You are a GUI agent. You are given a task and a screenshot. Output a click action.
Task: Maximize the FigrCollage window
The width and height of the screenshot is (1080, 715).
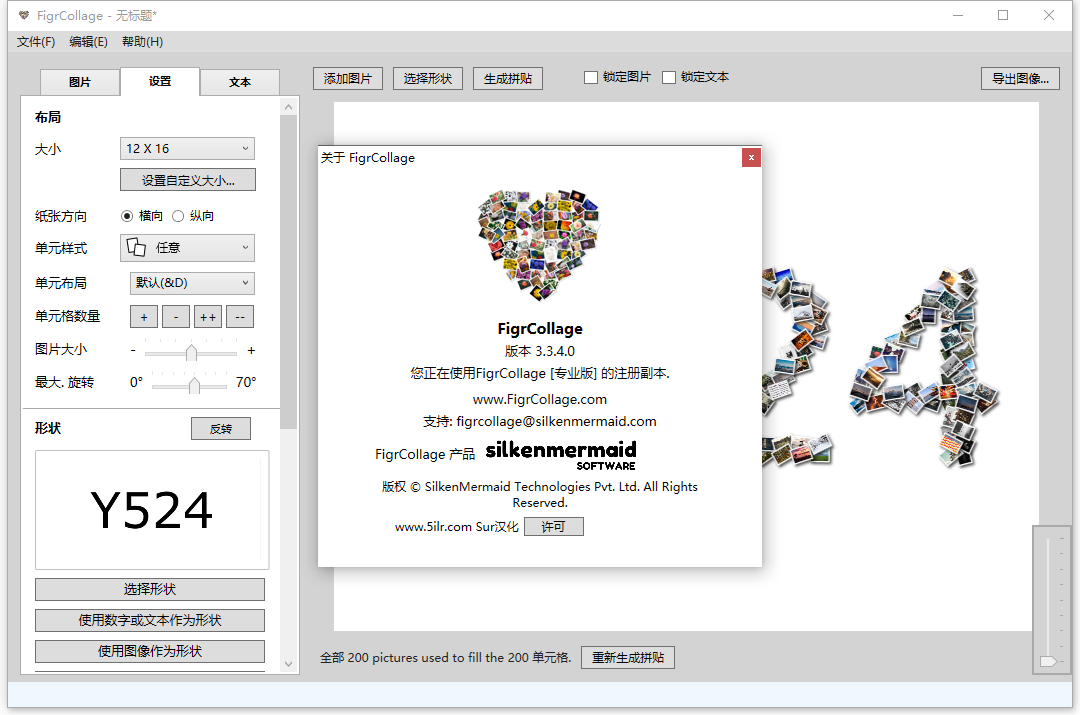1003,15
